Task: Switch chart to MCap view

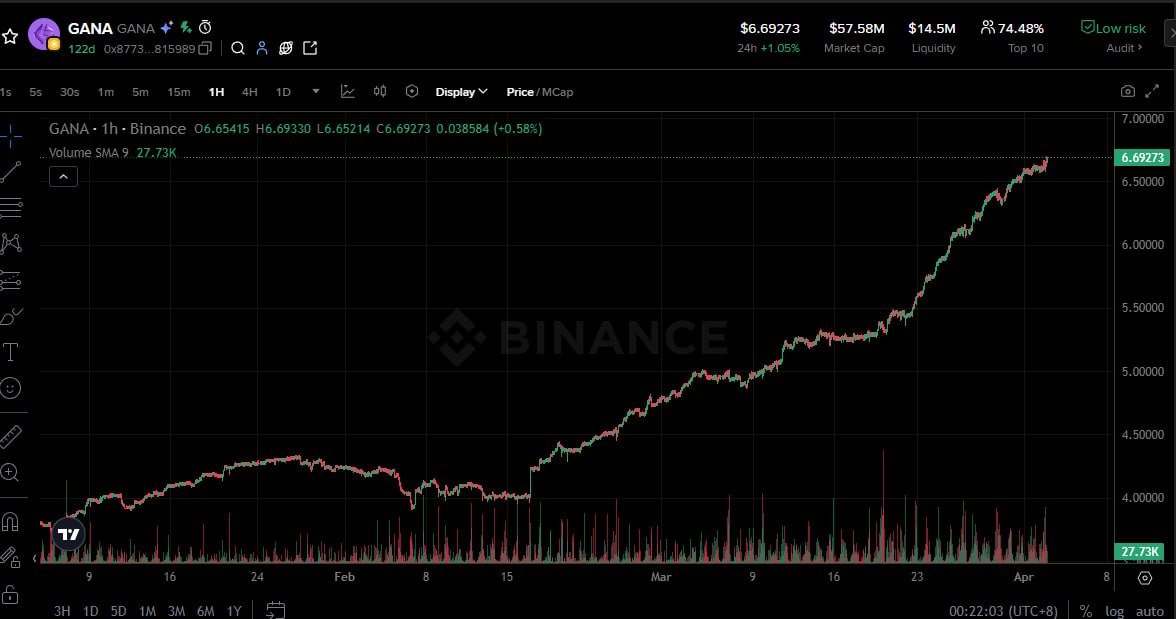Action: coord(557,92)
